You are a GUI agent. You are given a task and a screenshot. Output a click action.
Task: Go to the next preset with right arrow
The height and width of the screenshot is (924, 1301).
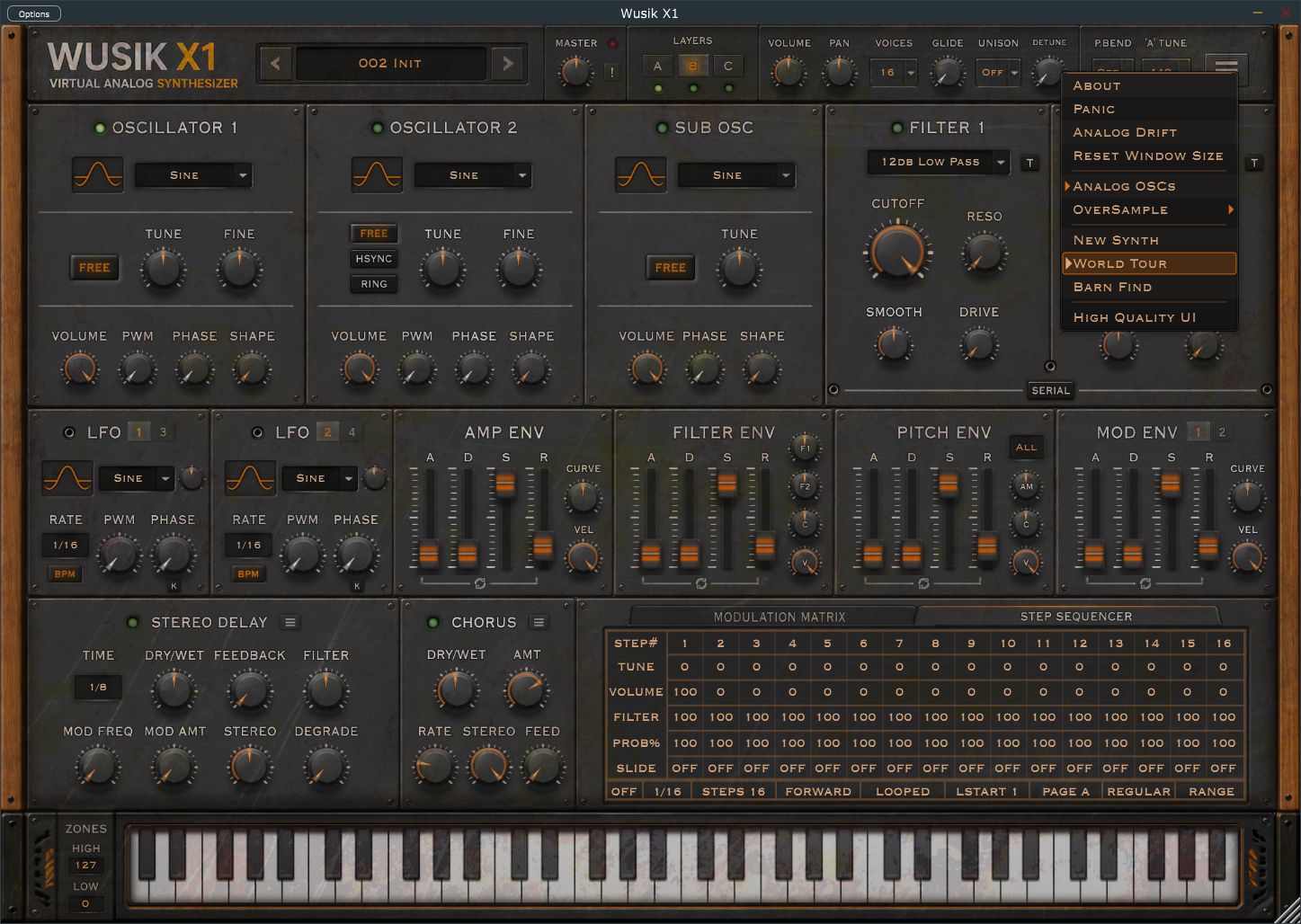coord(507,64)
